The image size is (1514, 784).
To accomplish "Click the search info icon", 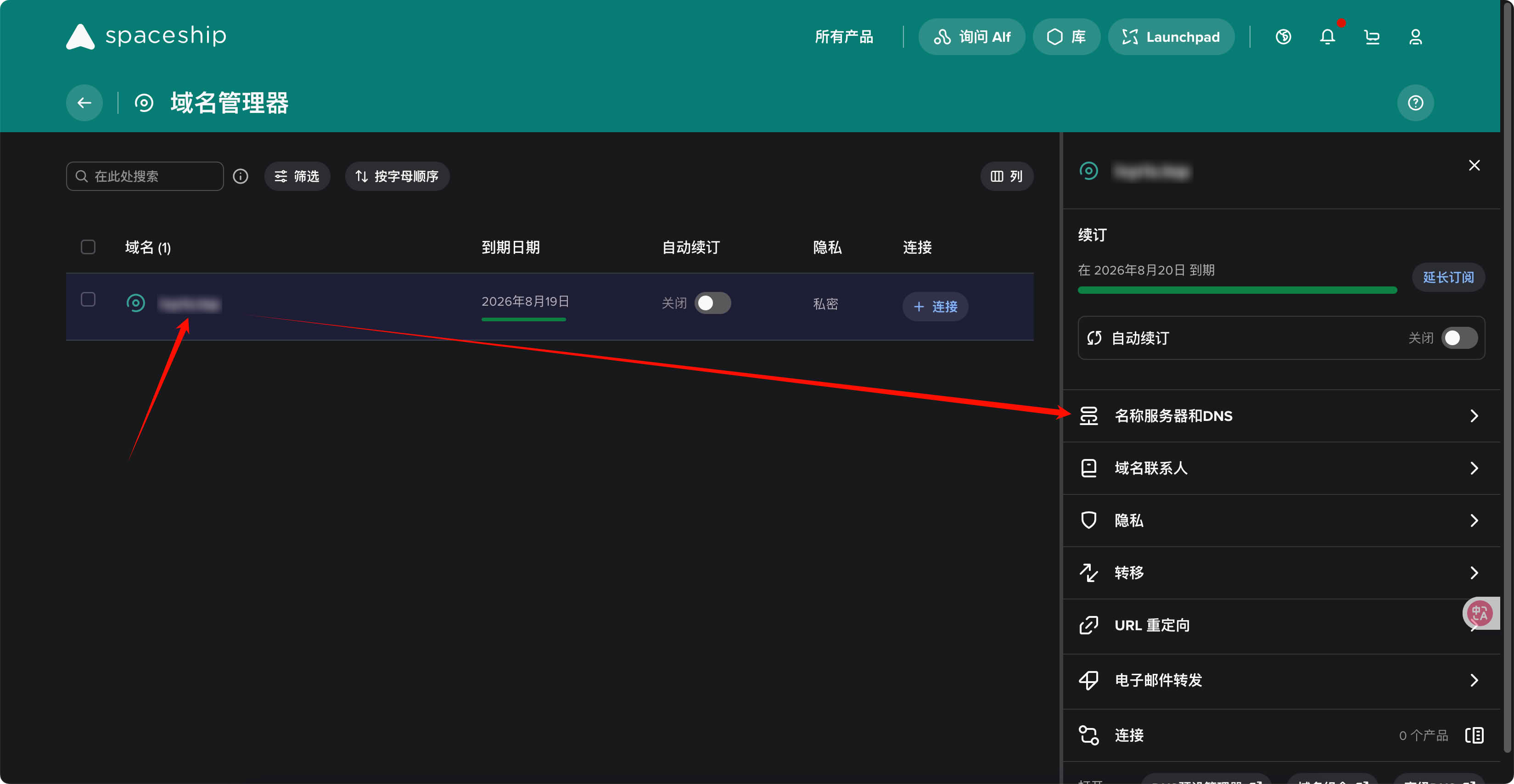I will [x=241, y=176].
